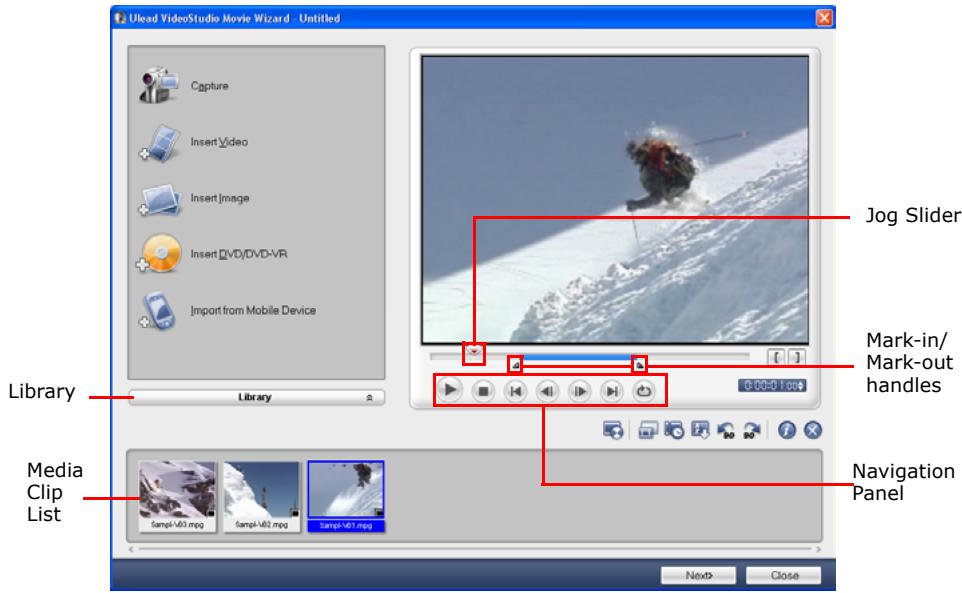
Task: Toggle repeat playback loop button
Action: pyautogui.click(x=643, y=391)
